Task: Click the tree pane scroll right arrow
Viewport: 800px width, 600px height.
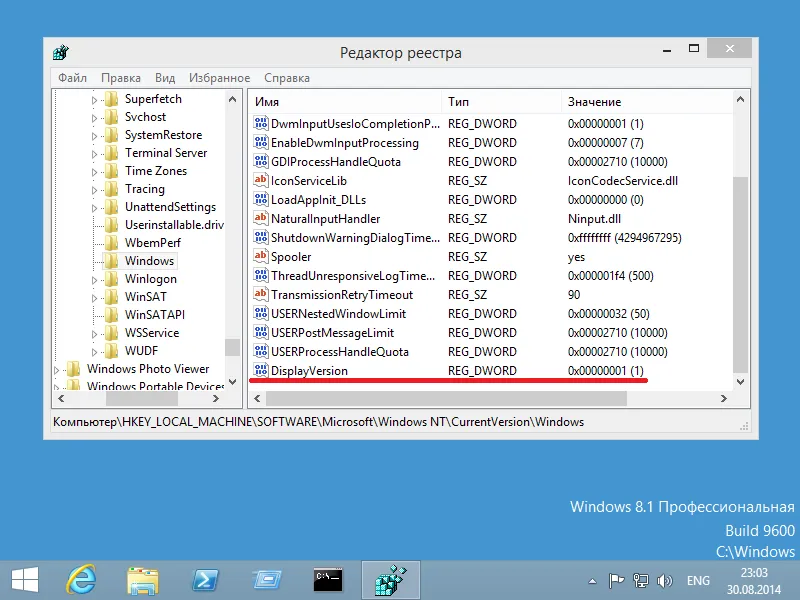Action: pos(216,398)
